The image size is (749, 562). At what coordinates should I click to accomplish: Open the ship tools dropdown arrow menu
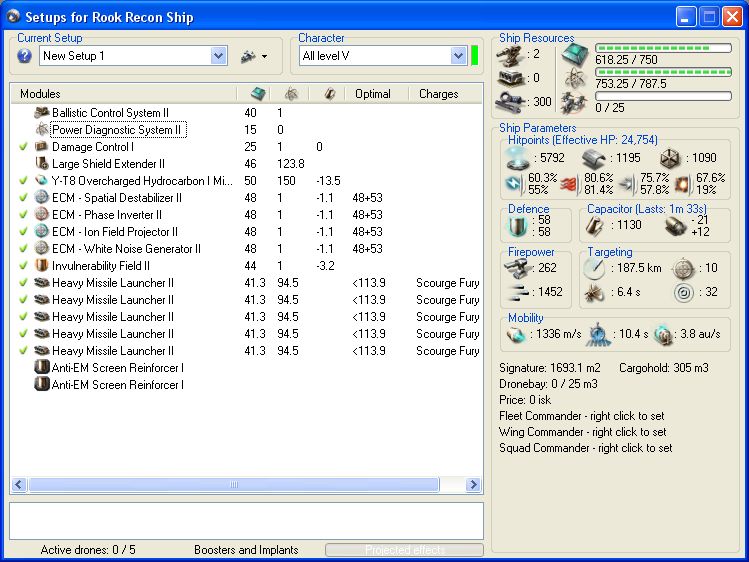pyautogui.click(x=264, y=57)
